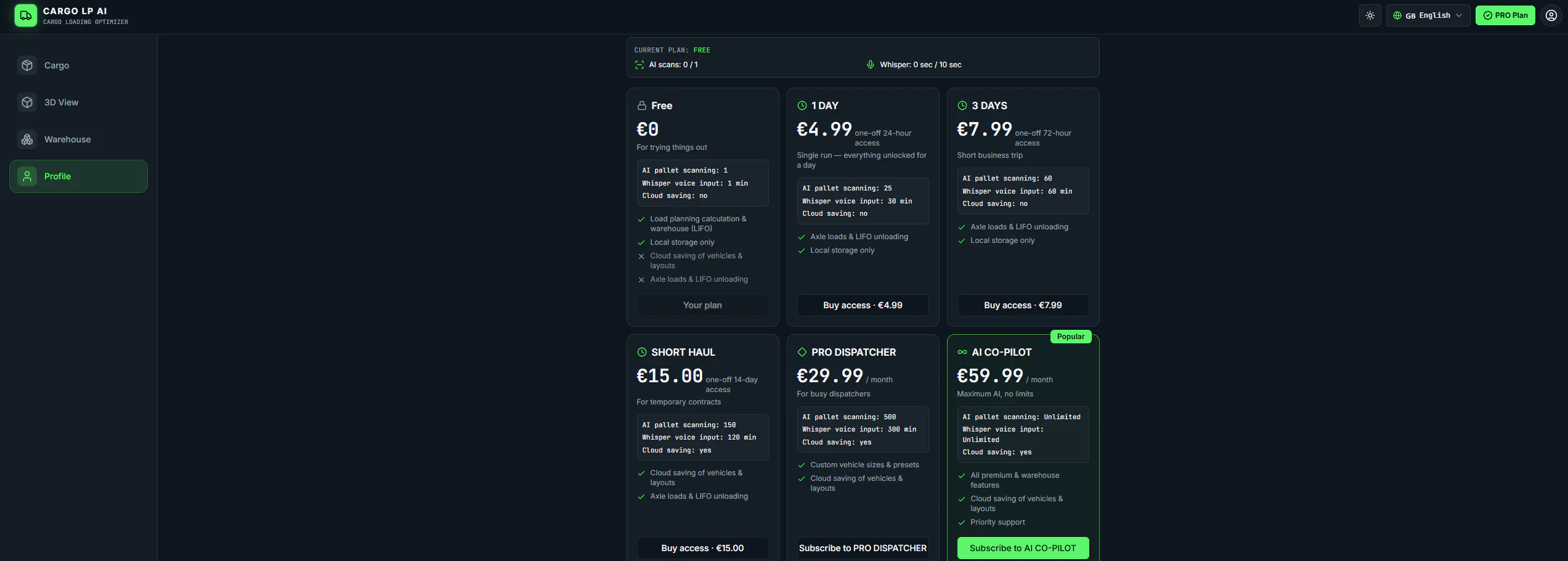Open the 3D View sidebar item
1568x561 pixels.
click(78, 102)
